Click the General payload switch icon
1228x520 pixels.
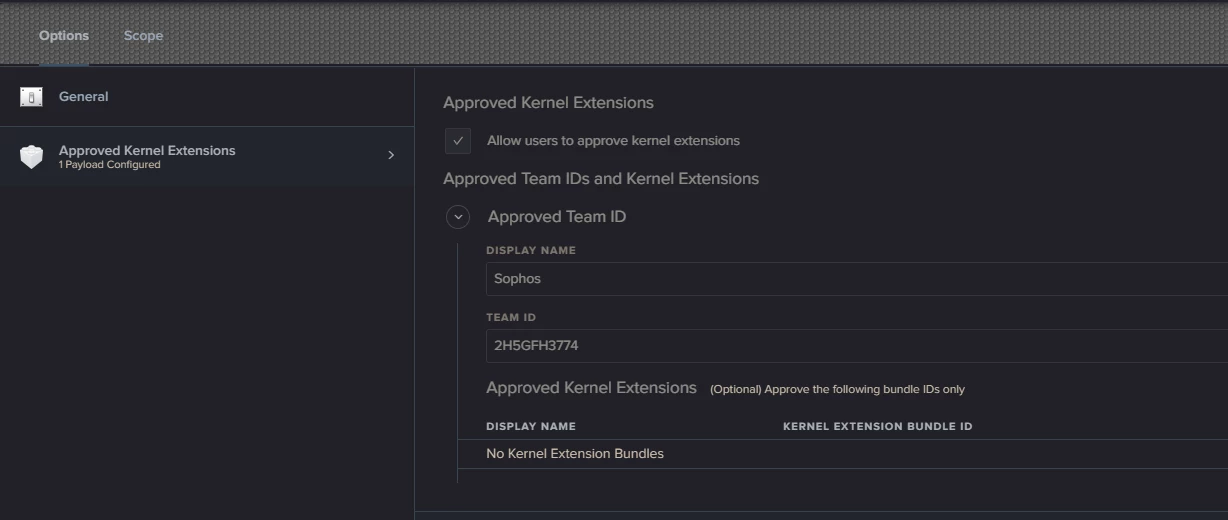click(x=31, y=97)
